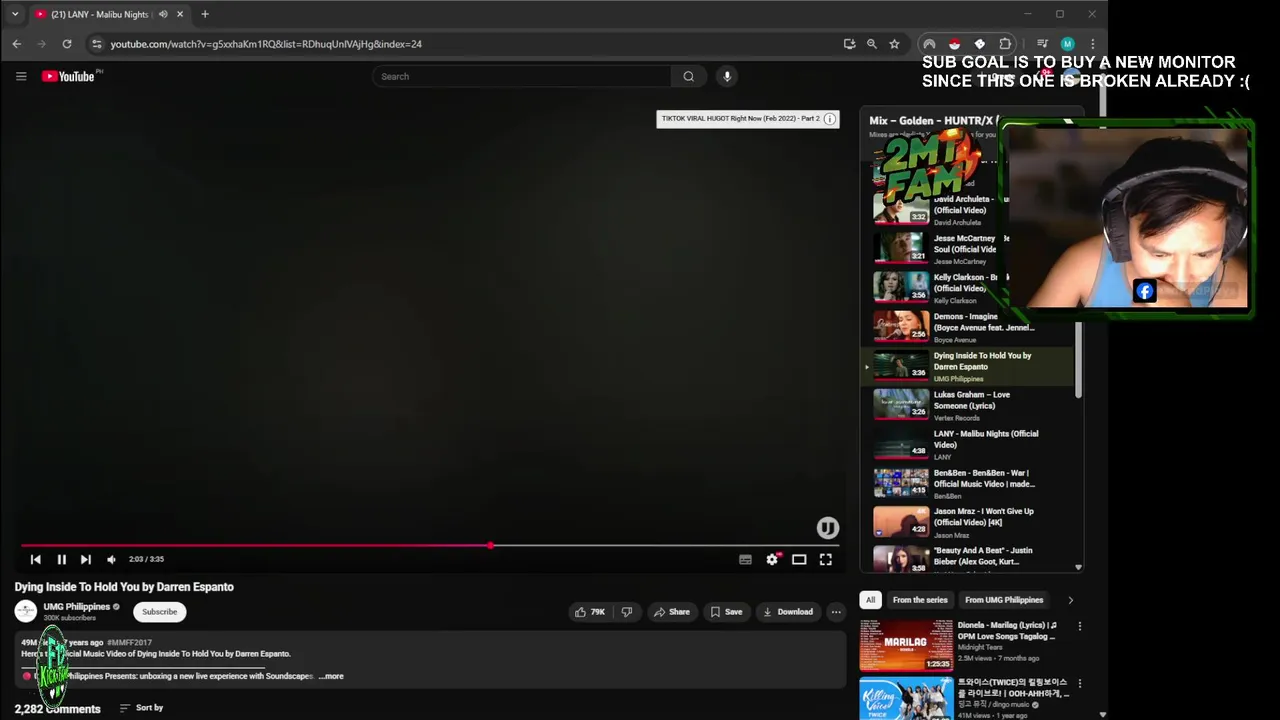
Task: Dislike the video
Action: point(627,612)
